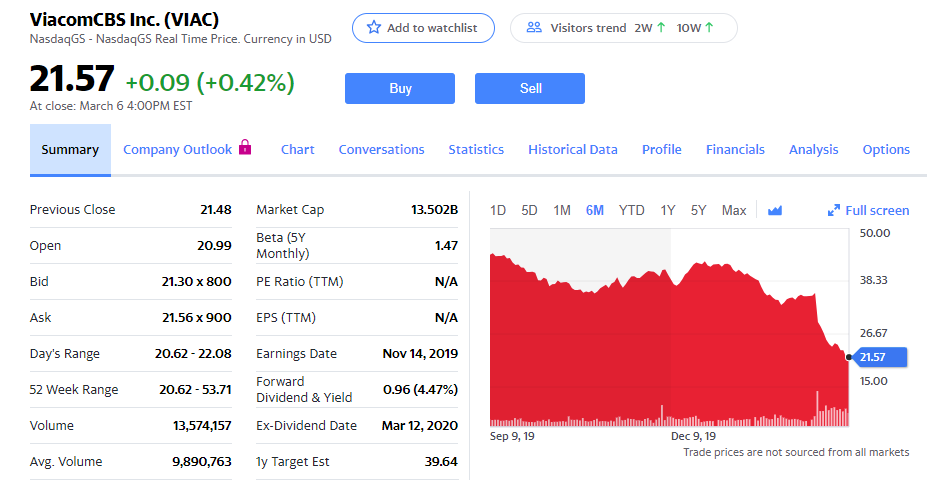Click the Sell button
The height and width of the screenshot is (480, 927).
point(530,88)
